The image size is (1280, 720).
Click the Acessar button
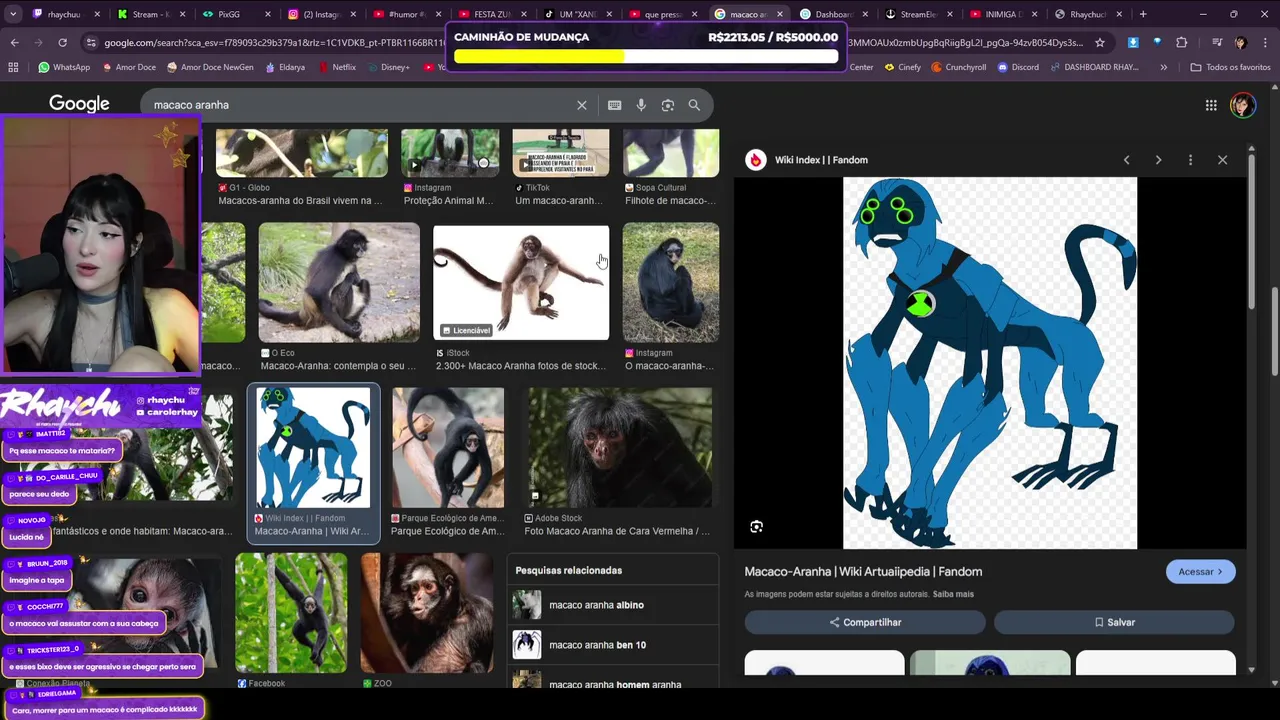(x=1200, y=572)
